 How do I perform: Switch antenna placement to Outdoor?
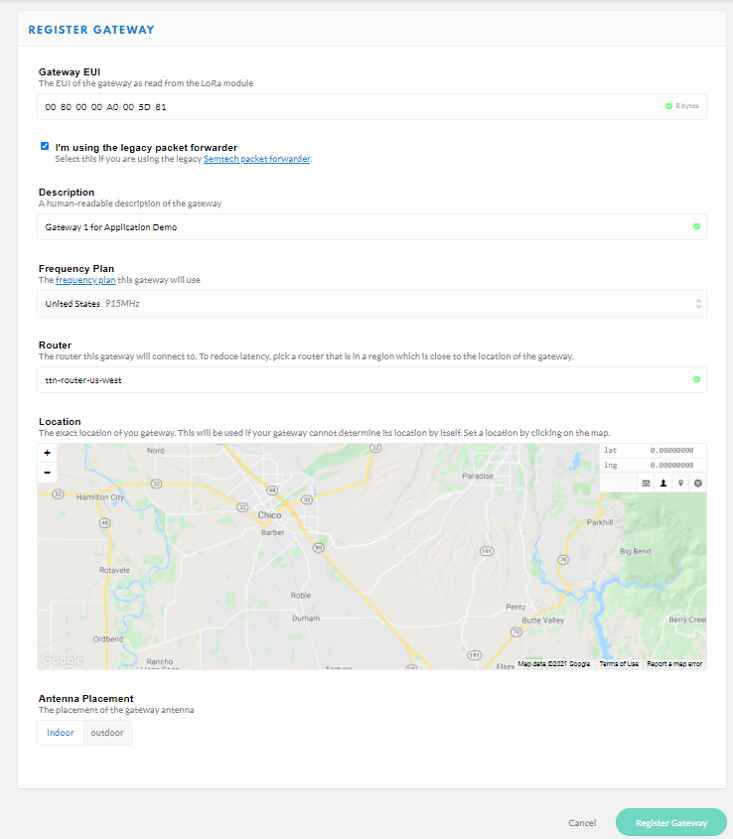pos(108,732)
